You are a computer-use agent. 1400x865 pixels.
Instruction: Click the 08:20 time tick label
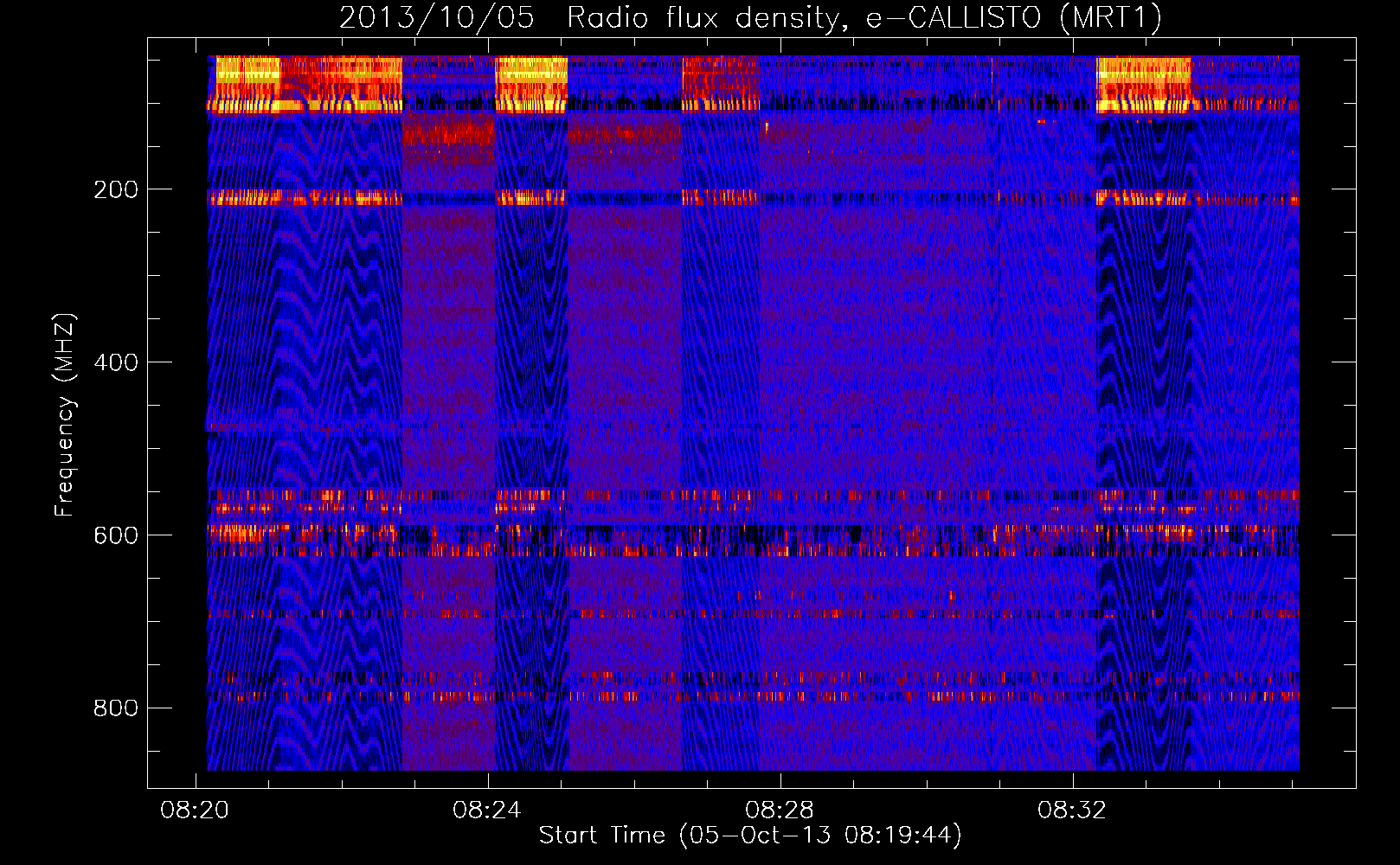coord(195,811)
